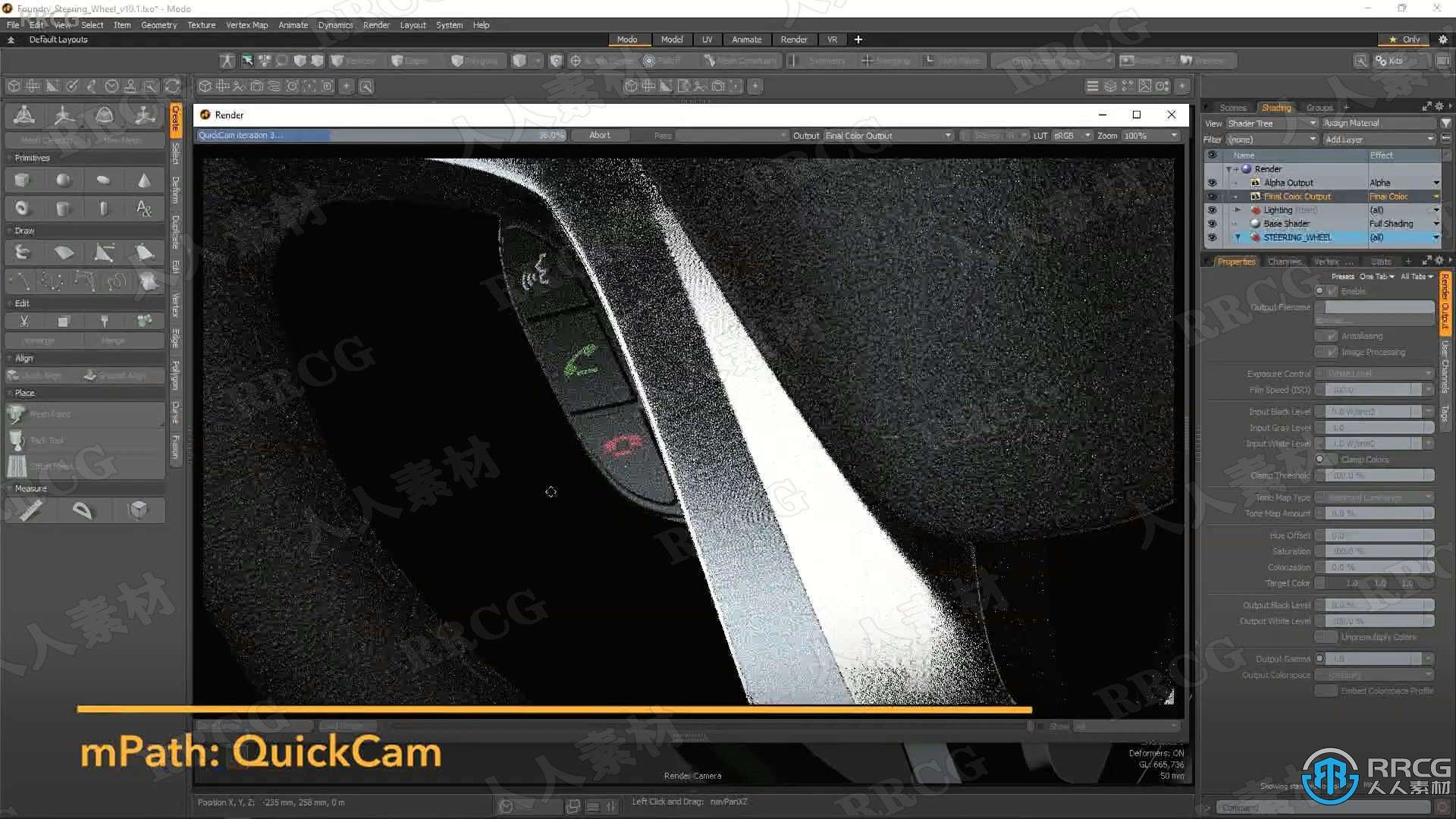Click the sphere primitive icon
Viewport: 1456px width, 819px height.
click(62, 178)
